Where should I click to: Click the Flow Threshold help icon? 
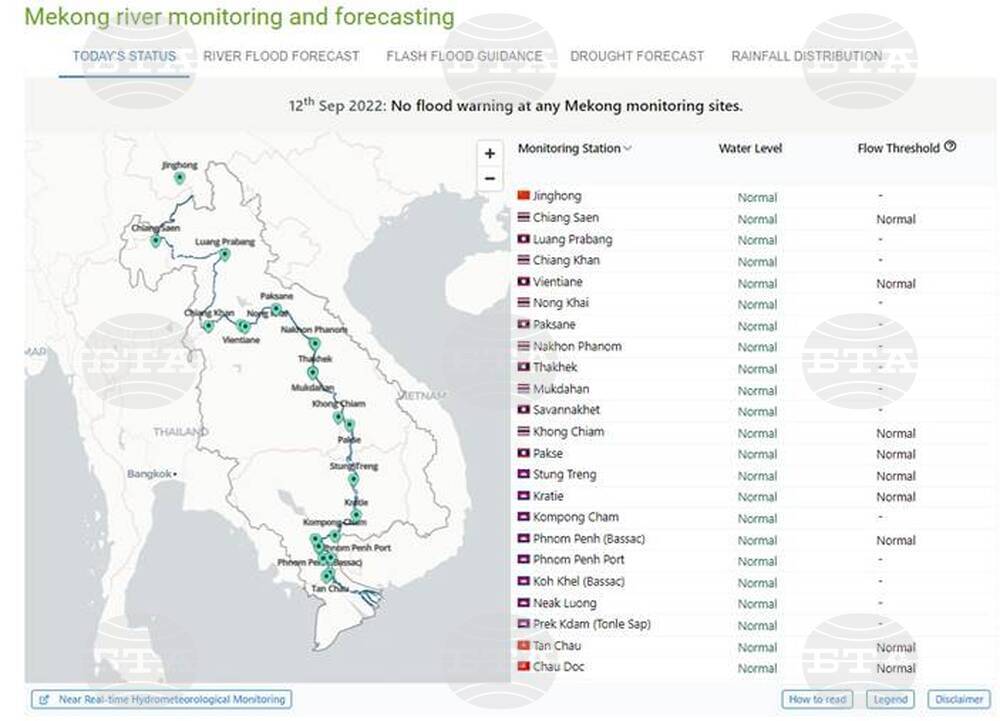(950, 146)
